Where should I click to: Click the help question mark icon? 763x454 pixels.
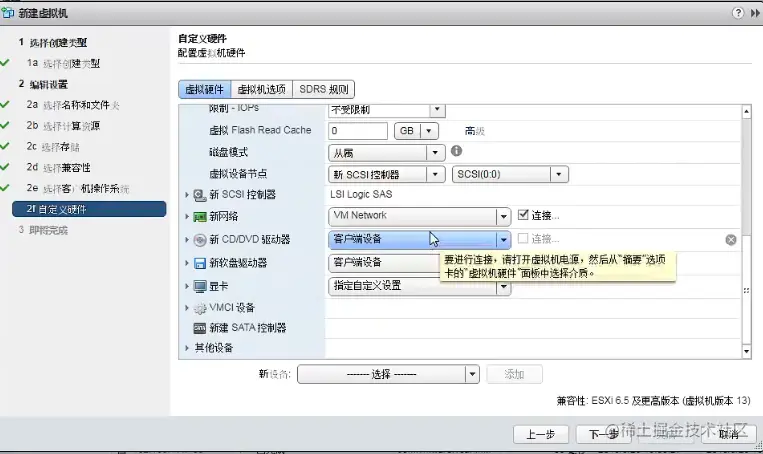[x=738, y=13]
